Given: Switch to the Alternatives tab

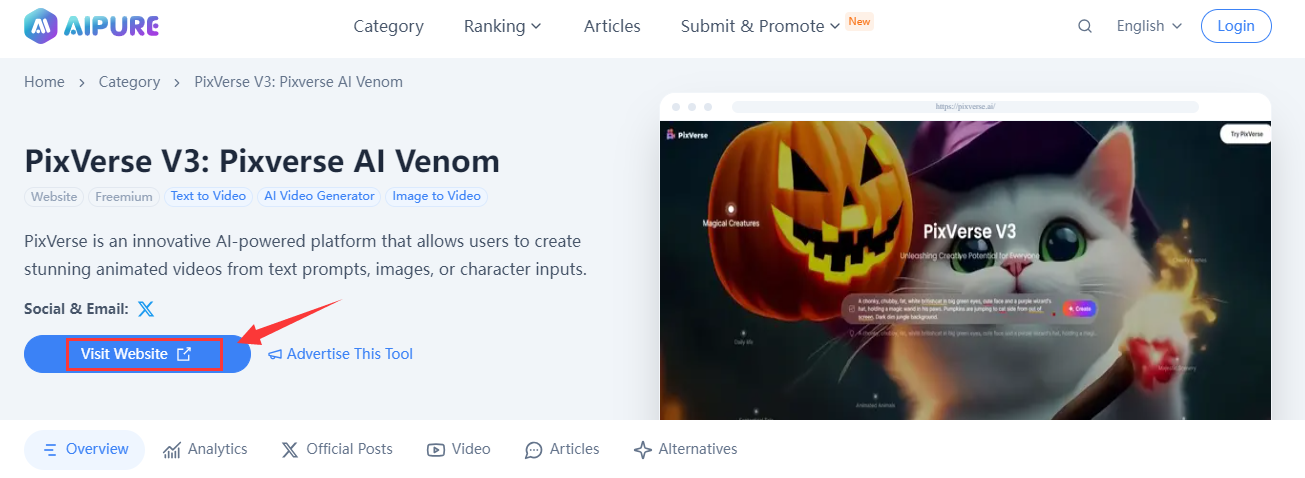Looking at the screenshot, I should (x=686, y=450).
